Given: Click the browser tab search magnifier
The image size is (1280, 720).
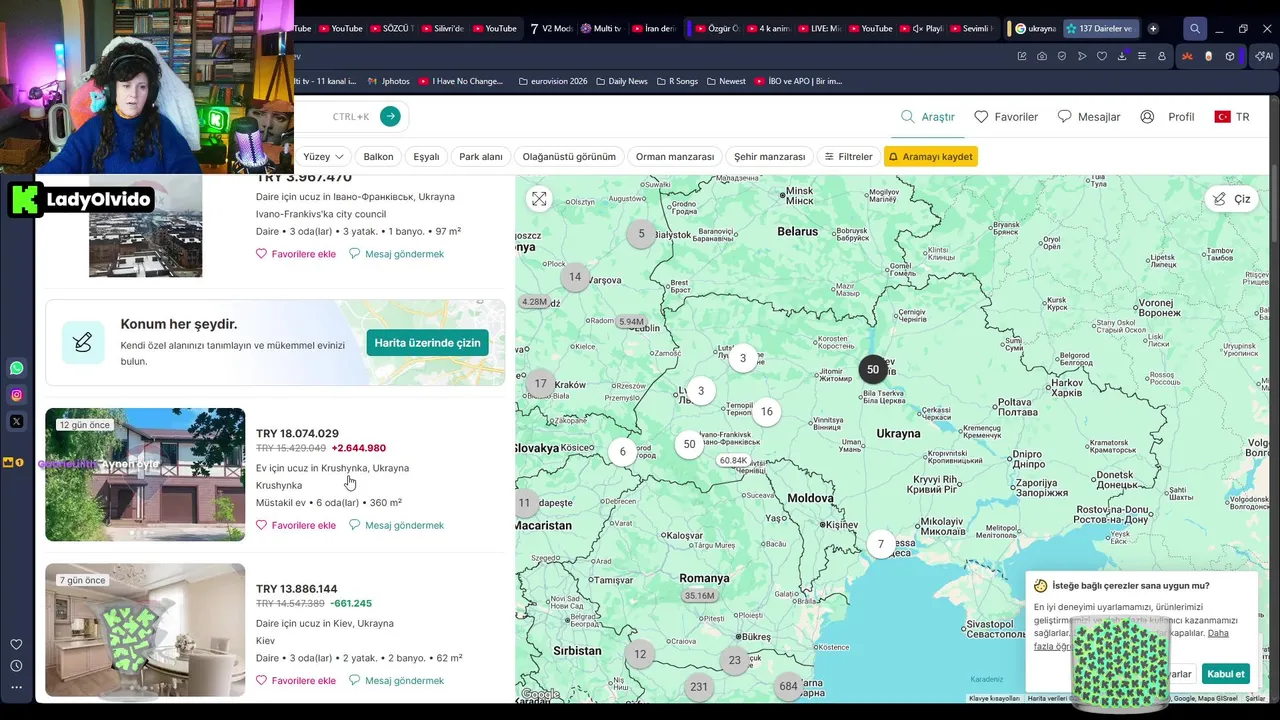Looking at the screenshot, I should pos(1195,29).
